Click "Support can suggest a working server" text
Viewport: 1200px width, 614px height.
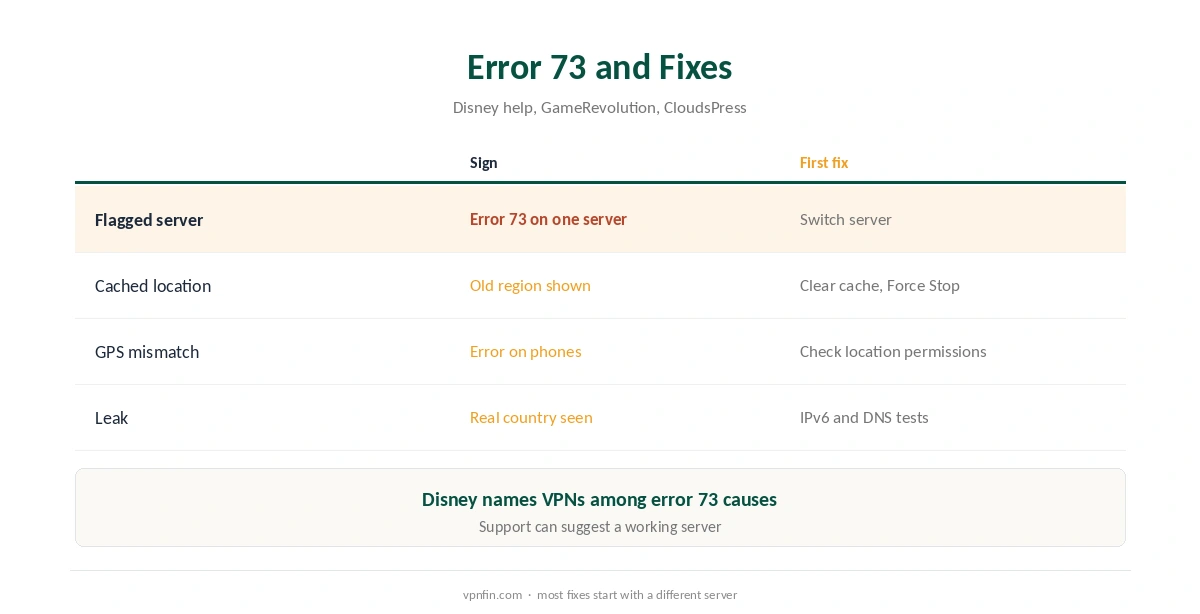click(x=599, y=526)
